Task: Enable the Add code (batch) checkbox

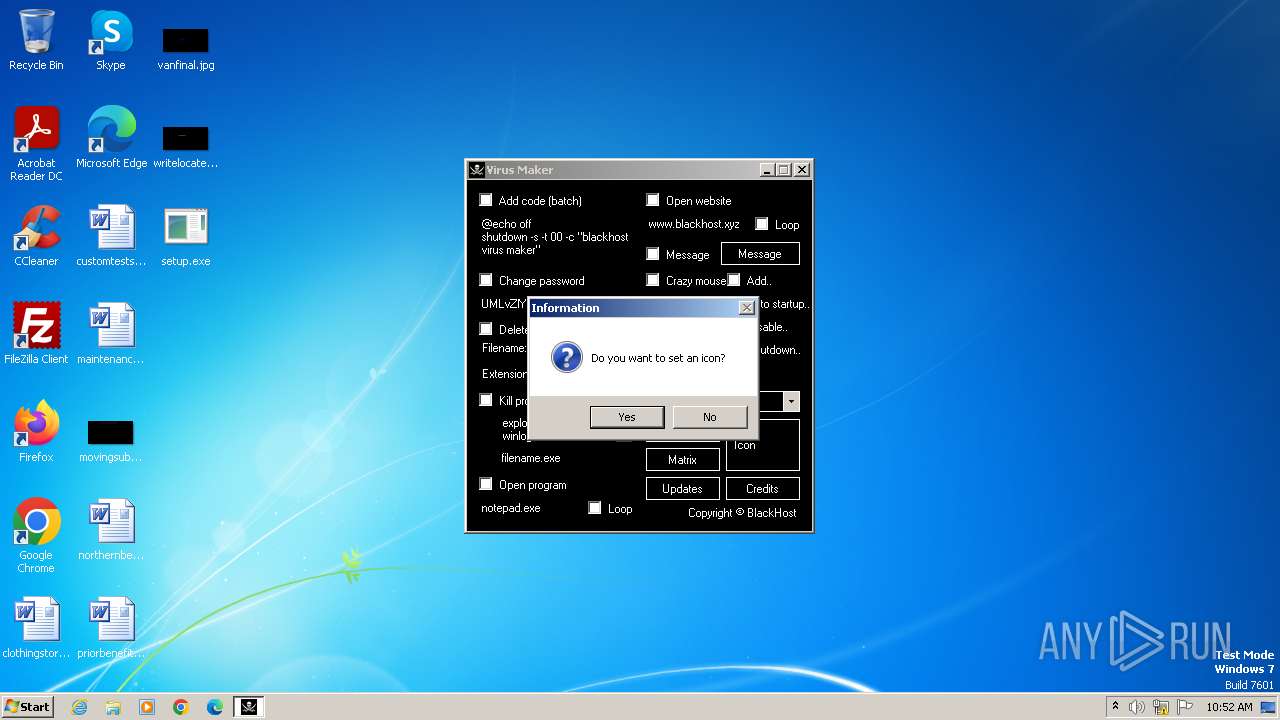Action: tap(486, 200)
